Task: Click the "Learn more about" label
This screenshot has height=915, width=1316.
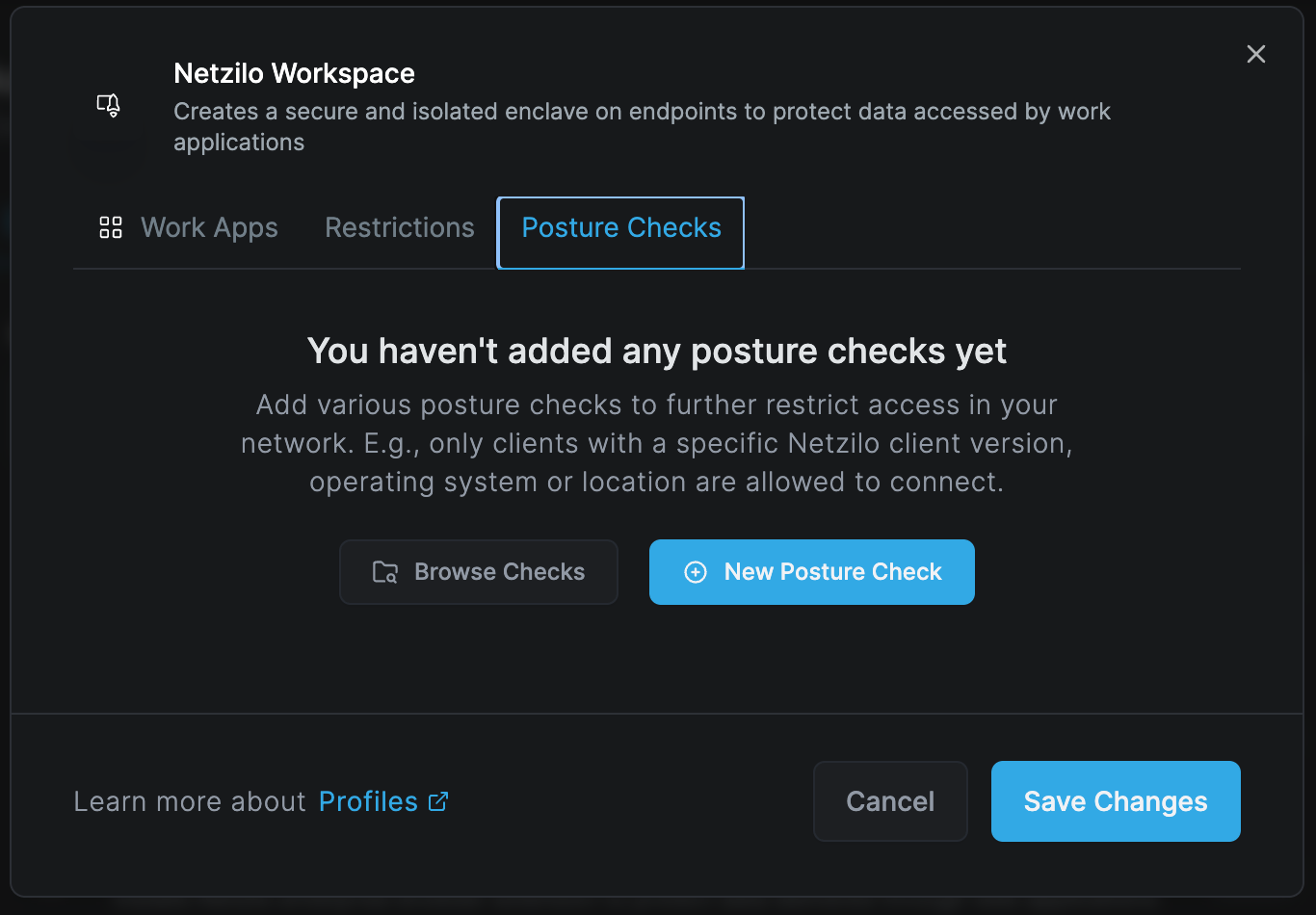Action: coord(190,801)
